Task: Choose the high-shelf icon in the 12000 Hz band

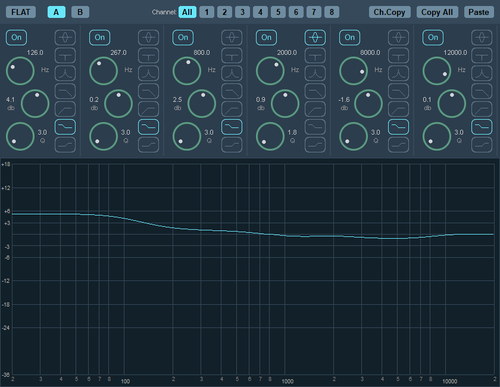Action: coord(482,145)
